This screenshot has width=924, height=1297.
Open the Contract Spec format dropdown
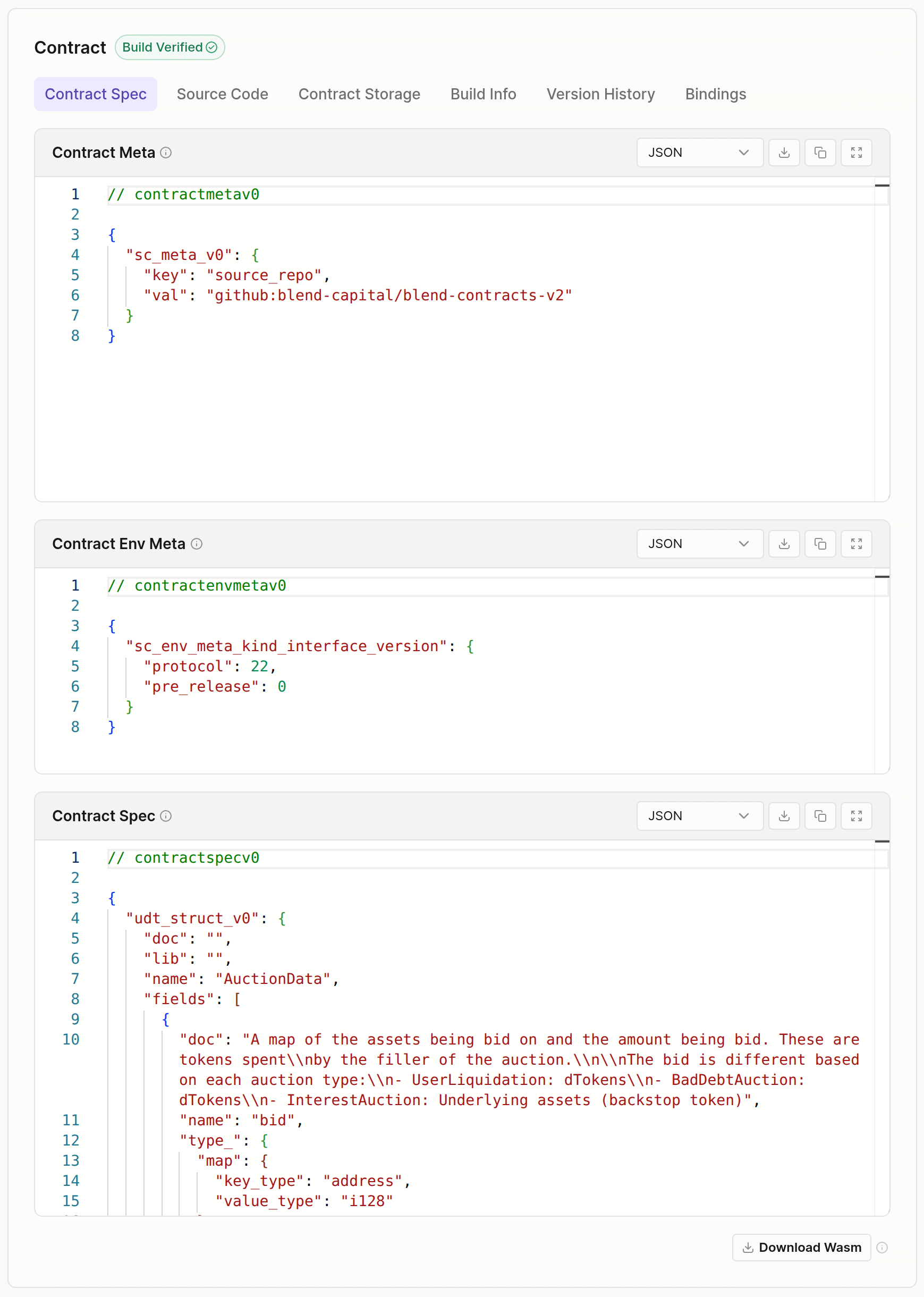click(700, 815)
